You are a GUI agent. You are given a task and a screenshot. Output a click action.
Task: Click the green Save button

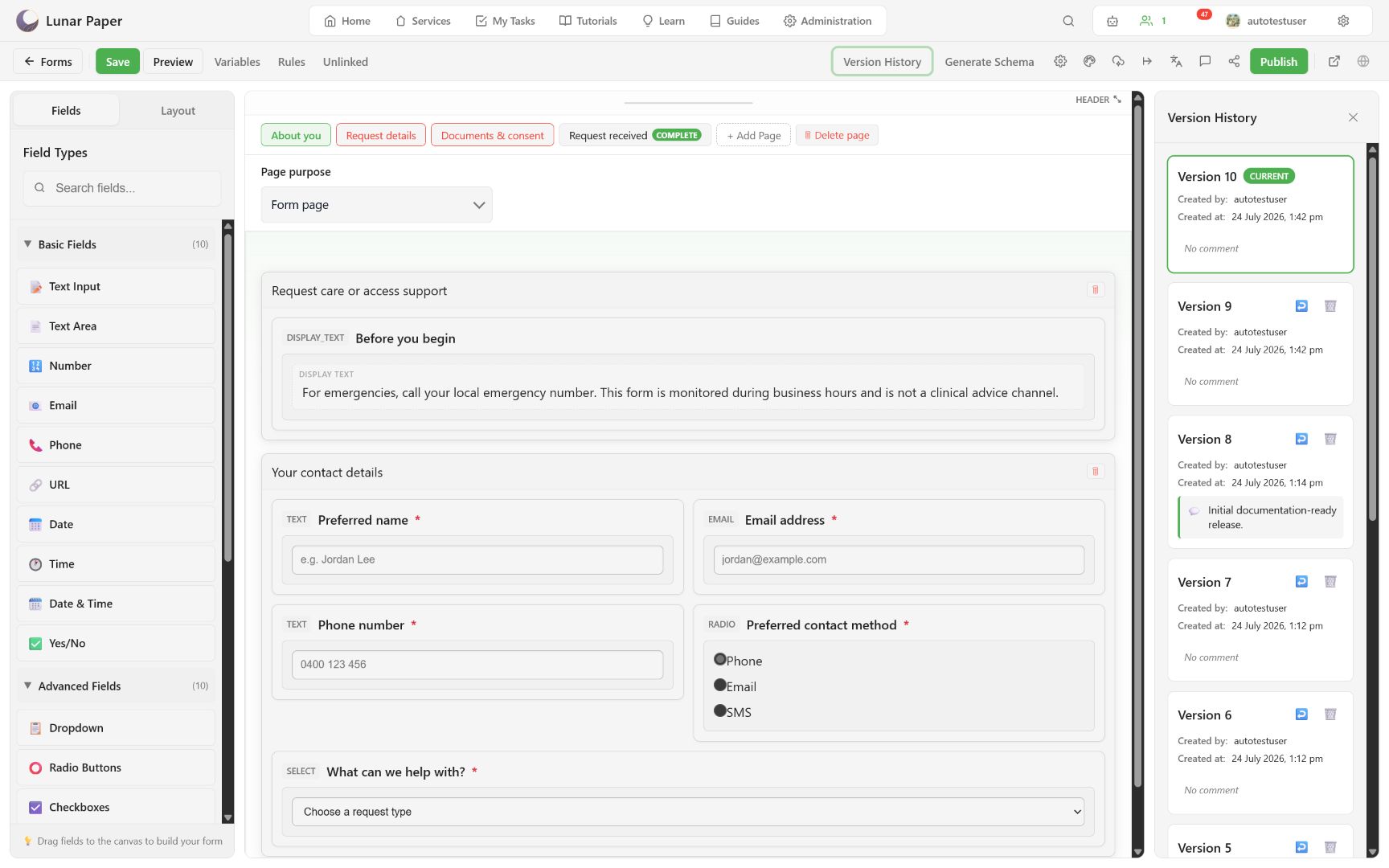(117, 61)
